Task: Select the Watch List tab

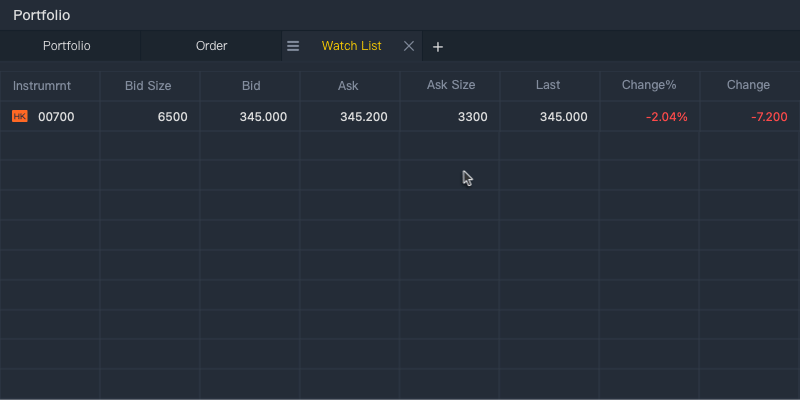Action: click(352, 46)
